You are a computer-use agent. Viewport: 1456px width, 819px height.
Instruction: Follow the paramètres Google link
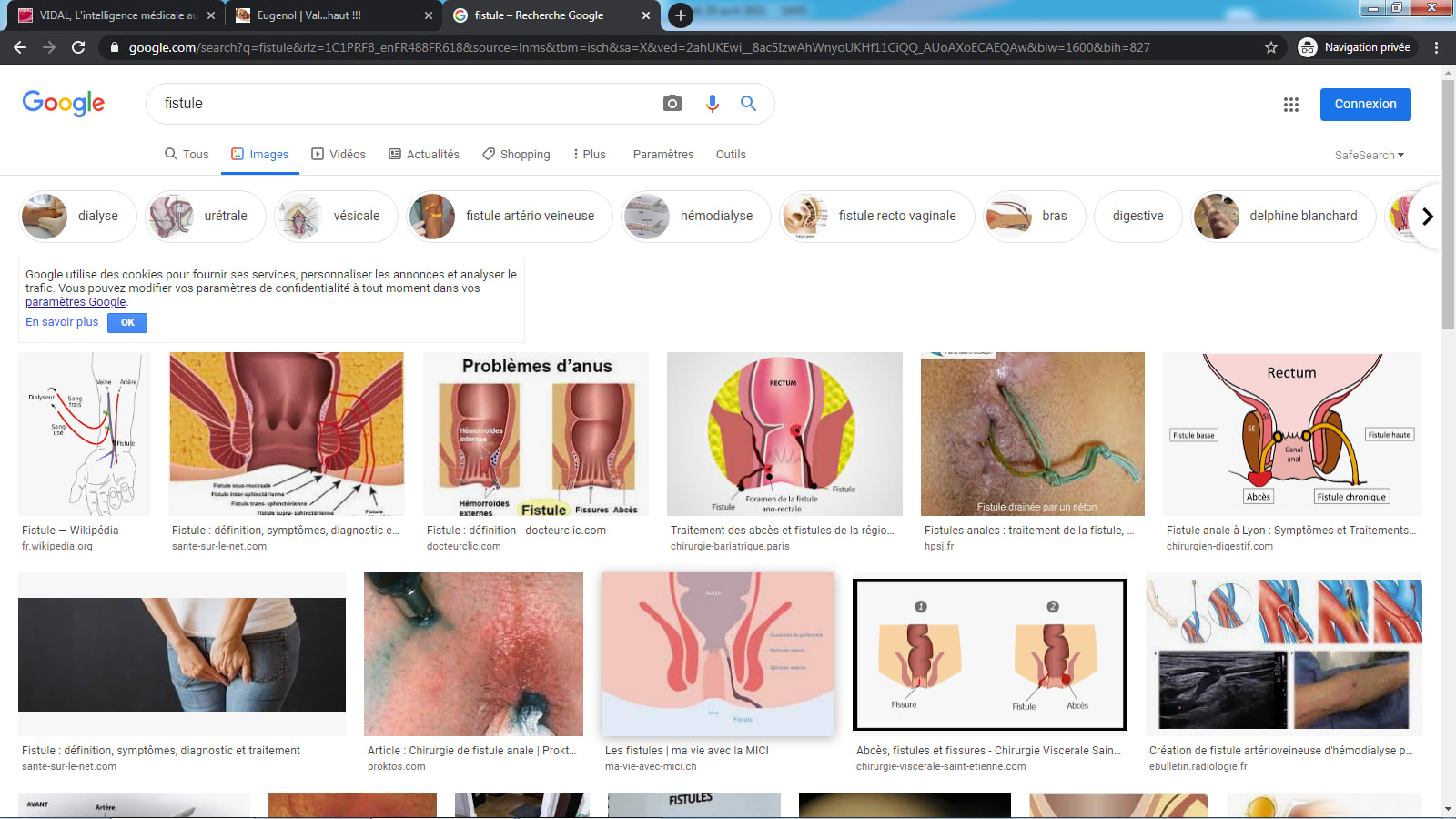76,302
